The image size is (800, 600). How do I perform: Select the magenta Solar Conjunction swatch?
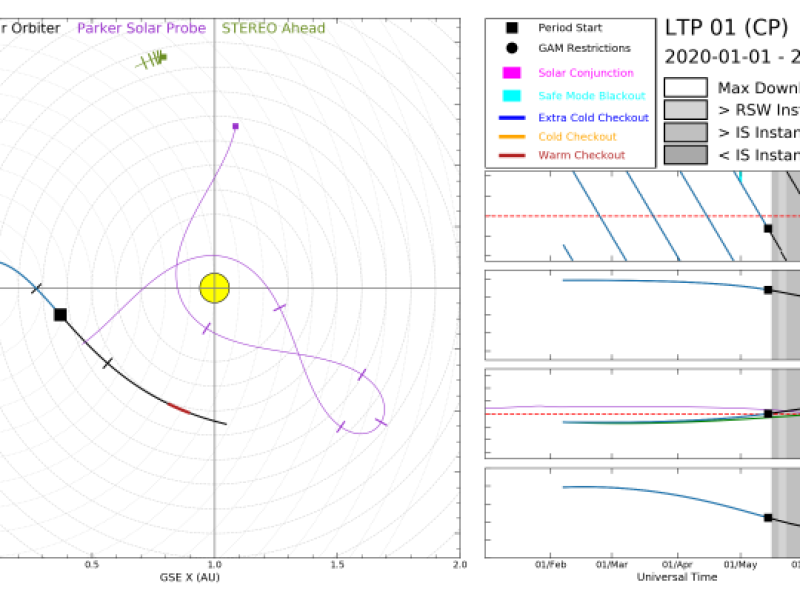coord(512,72)
